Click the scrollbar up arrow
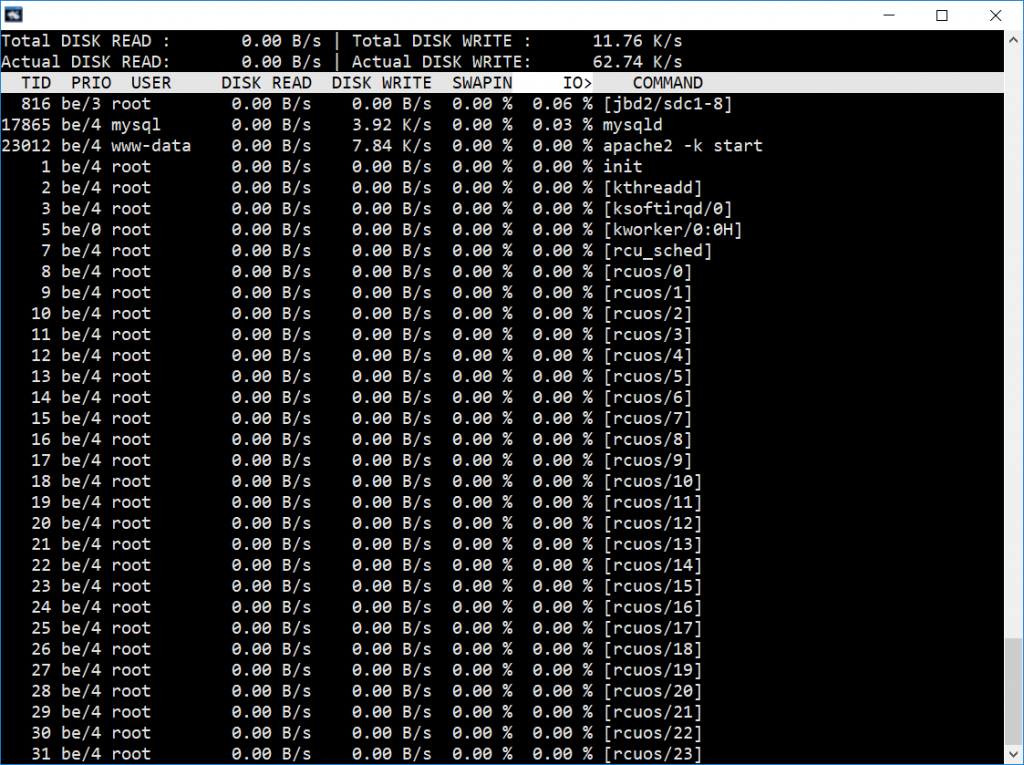The height and width of the screenshot is (765, 1024). (1014, 39)
